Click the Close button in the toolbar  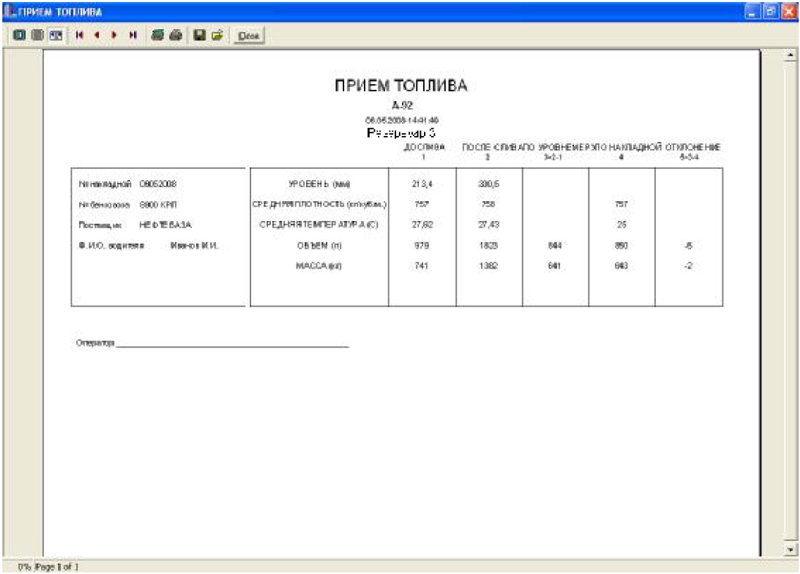(248, 36)
